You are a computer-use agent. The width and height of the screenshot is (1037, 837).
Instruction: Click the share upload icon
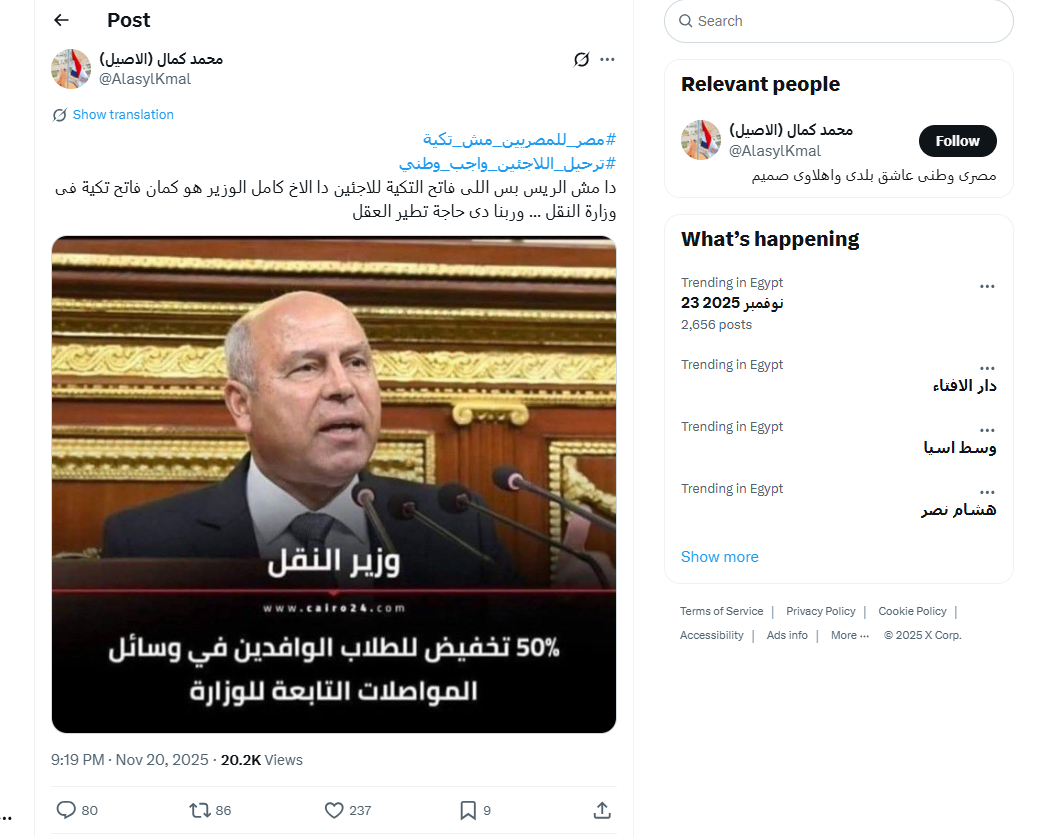pyautogui.click(x=602, y=810)
